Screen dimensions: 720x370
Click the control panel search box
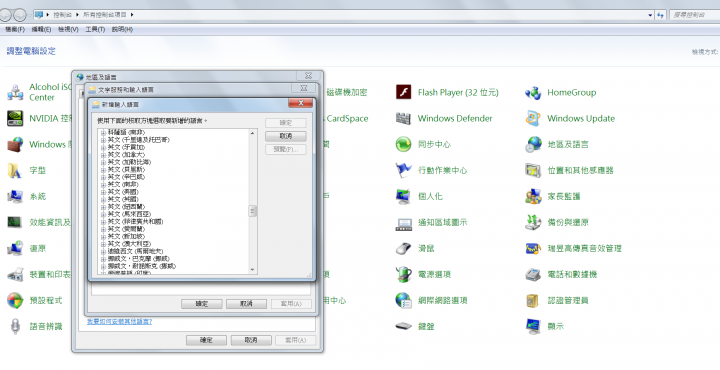694,15
